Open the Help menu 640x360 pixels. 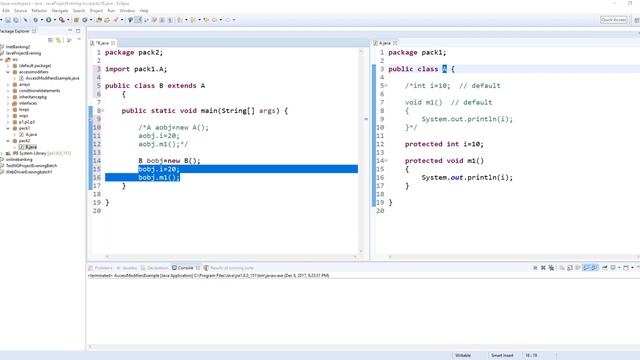[144, 11]
